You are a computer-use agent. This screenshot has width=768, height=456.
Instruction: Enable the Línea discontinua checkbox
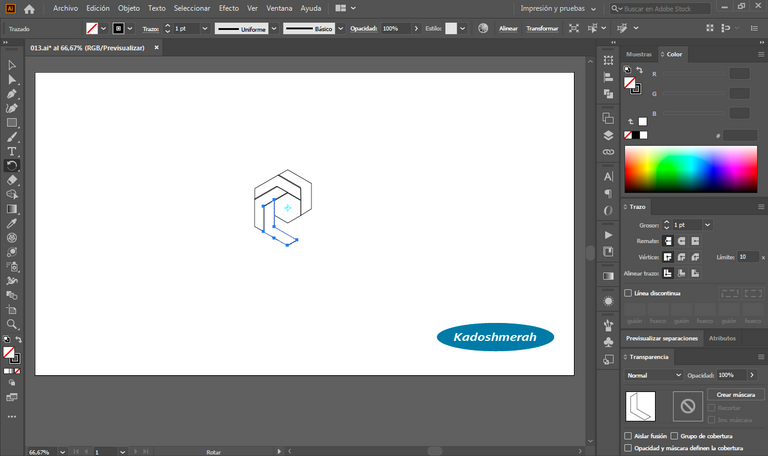coord(628,293)
